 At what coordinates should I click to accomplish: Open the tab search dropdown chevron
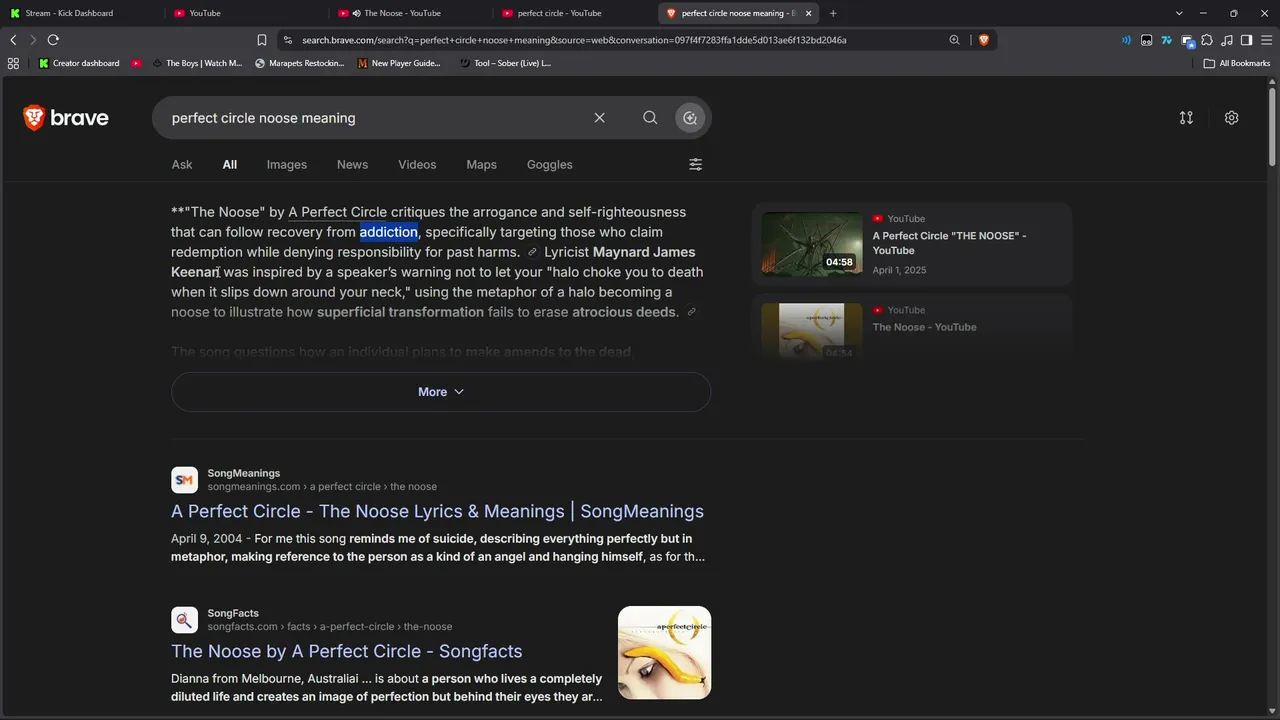pyautogui.click(x=1179, y=13)
